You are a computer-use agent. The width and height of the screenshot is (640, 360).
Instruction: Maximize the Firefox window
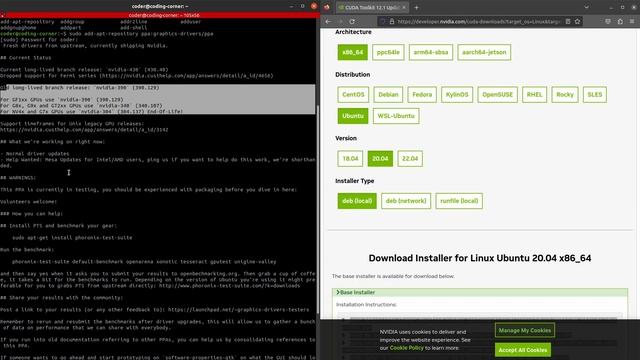[622, 7]
